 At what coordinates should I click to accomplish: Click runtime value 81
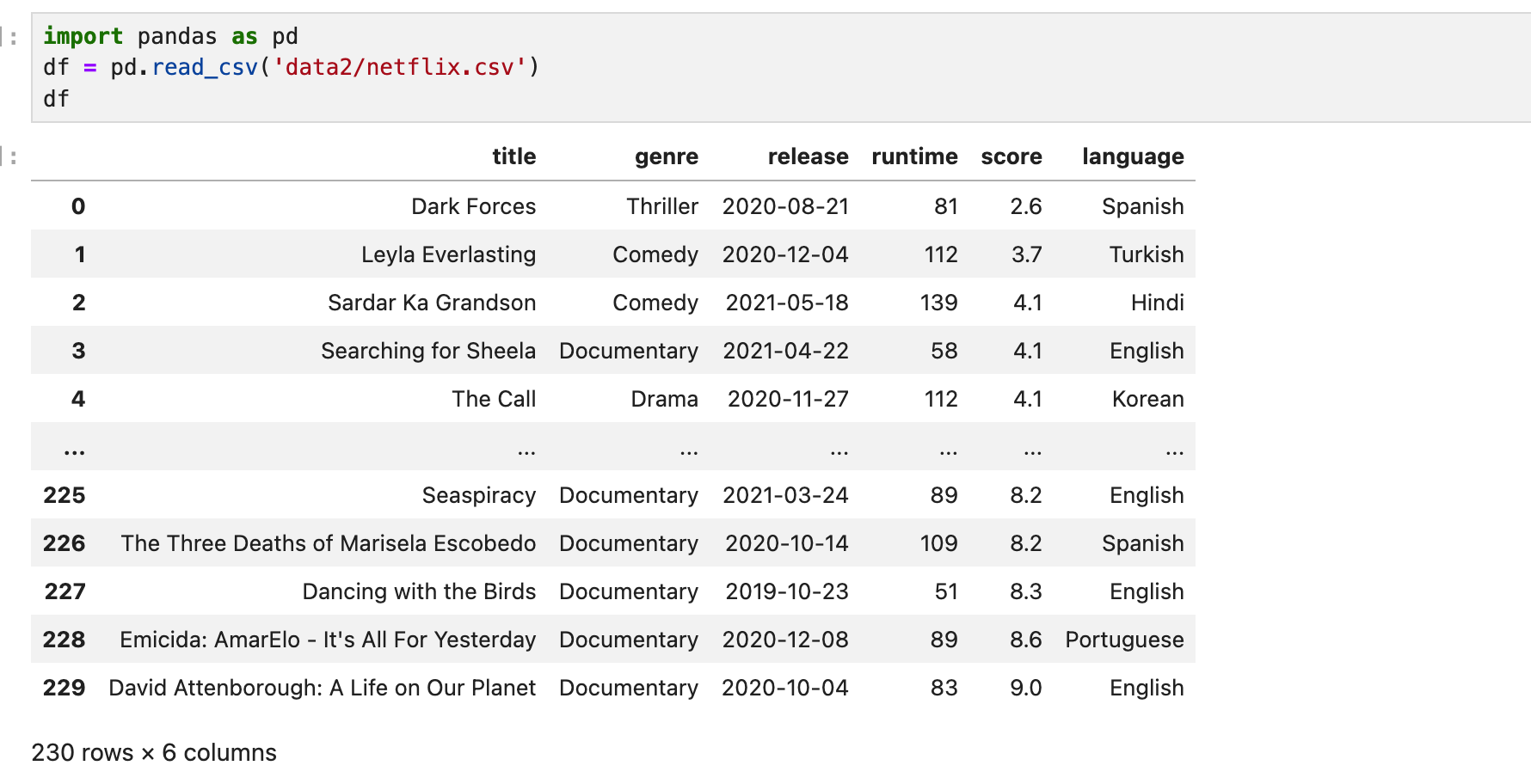point(946,206)
